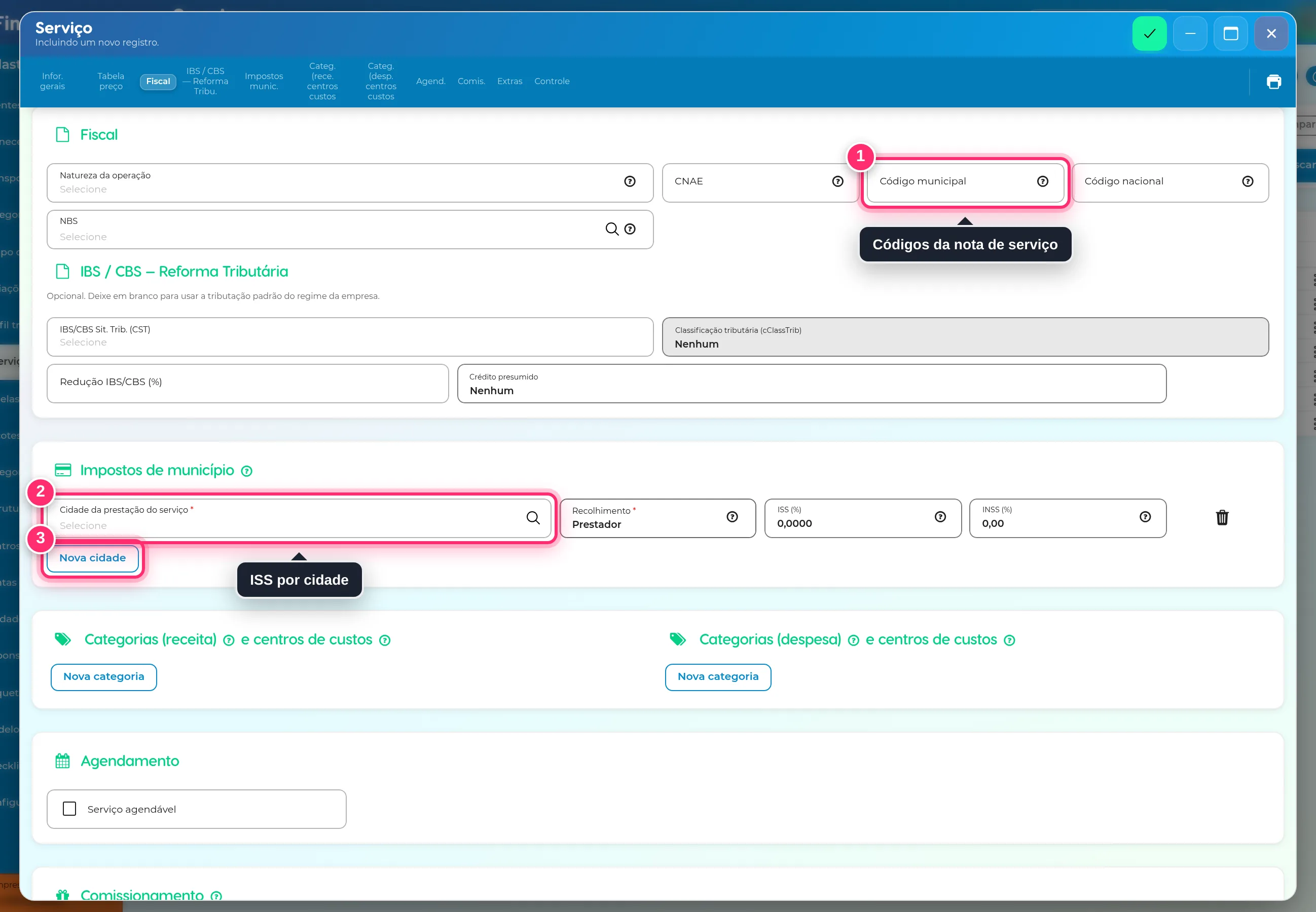Screen dimensions: 1316x912
Task: Click Nova categoria under Categorias (despesa)
Action: coord(718,677)
